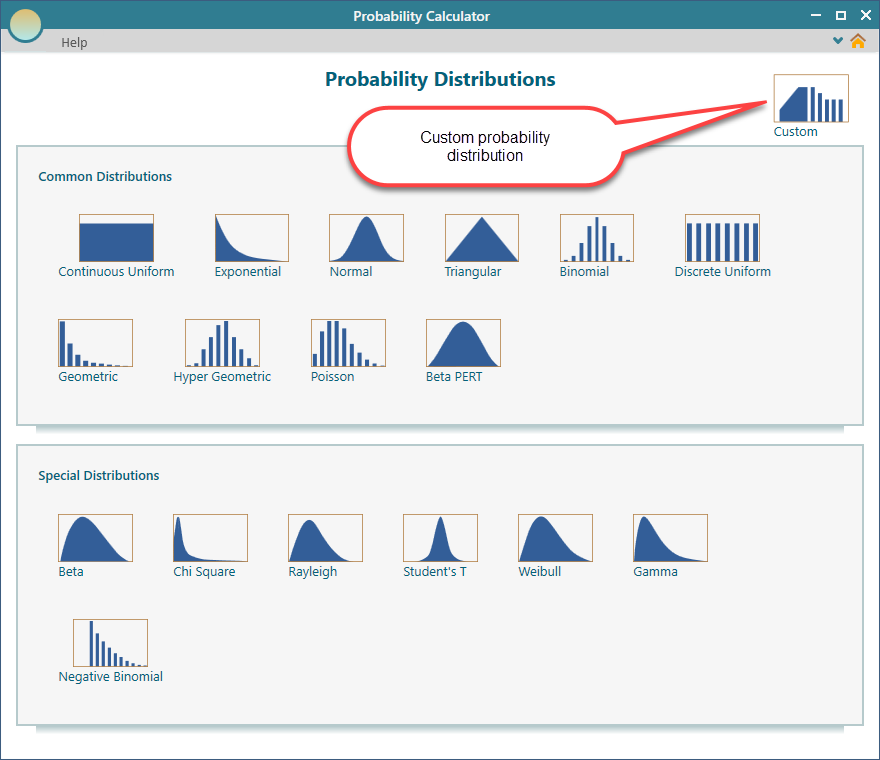Open the Custom probability distribution icon
This screenshot has height=760, width=880.
click(810, 99)
